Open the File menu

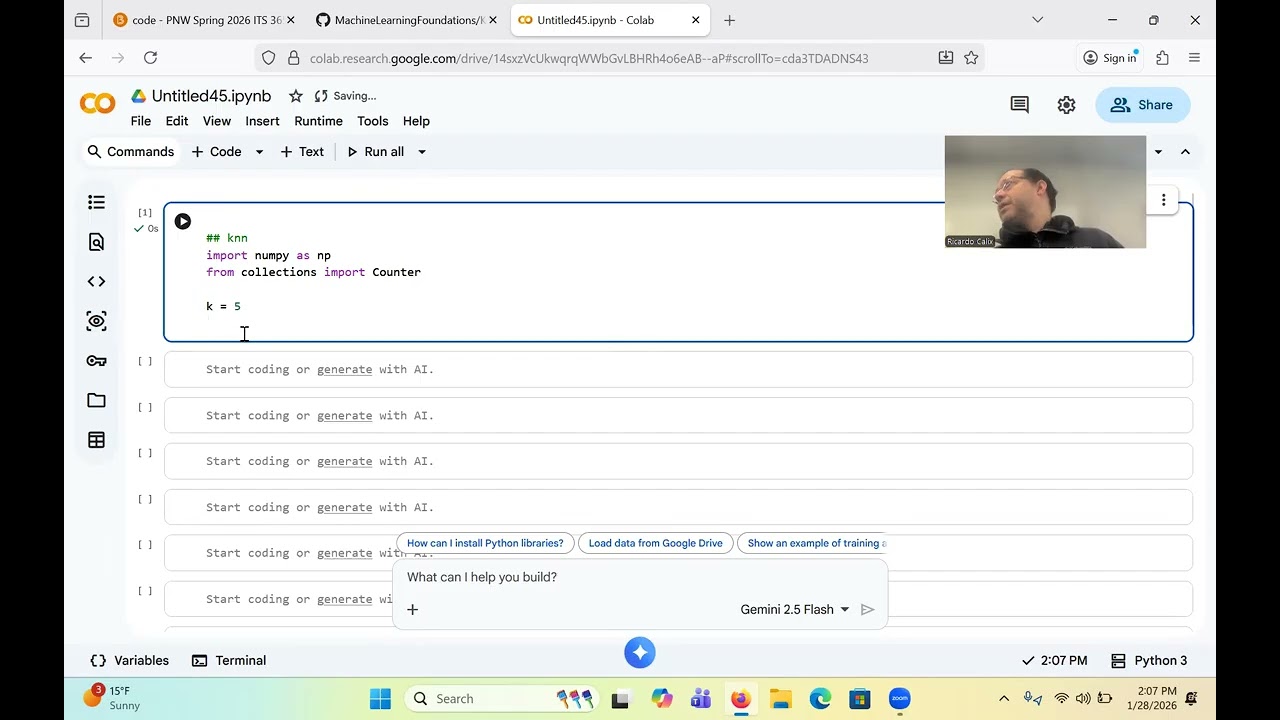(x=141, y=121)
